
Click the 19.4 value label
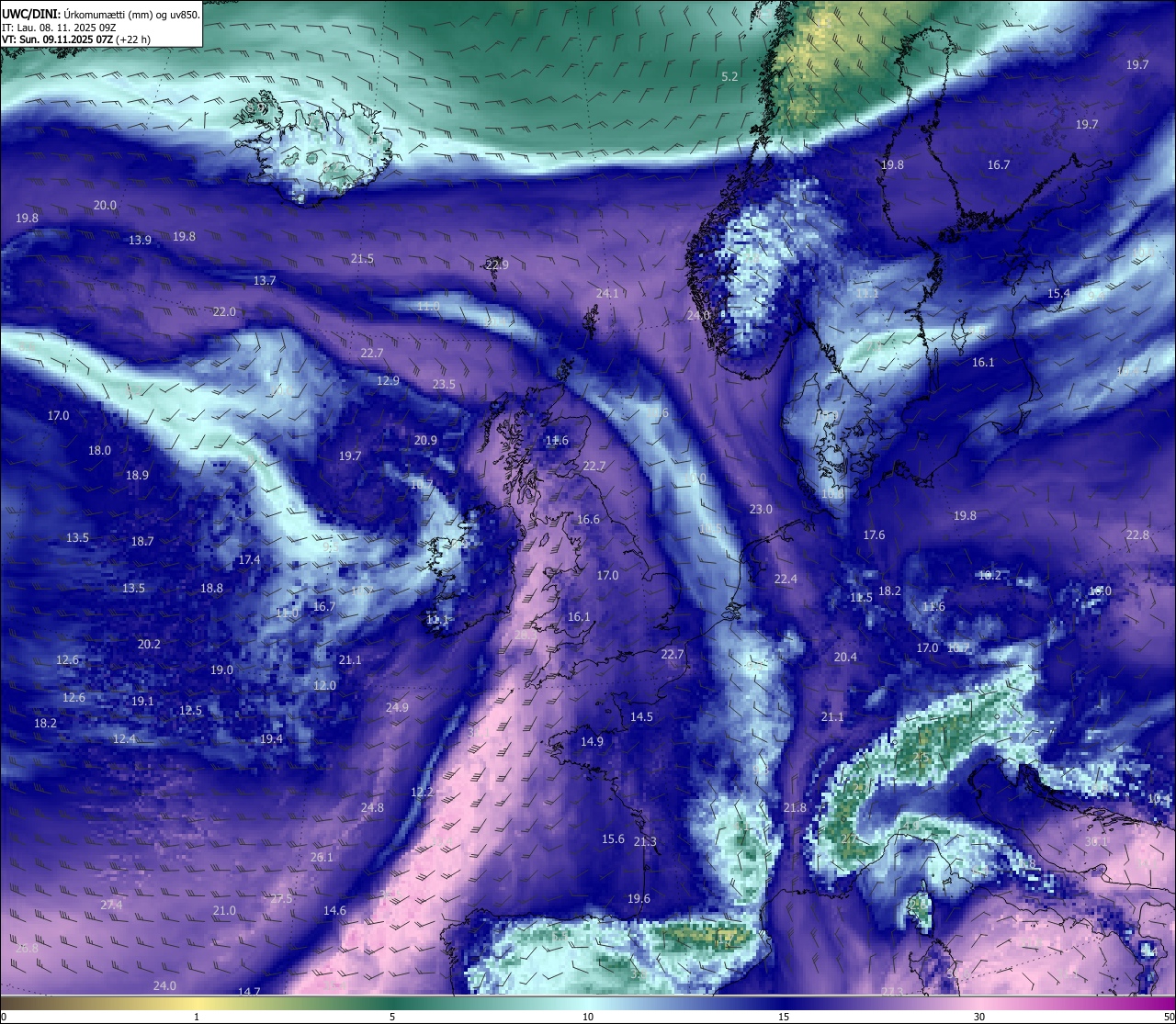coord(271,739)
